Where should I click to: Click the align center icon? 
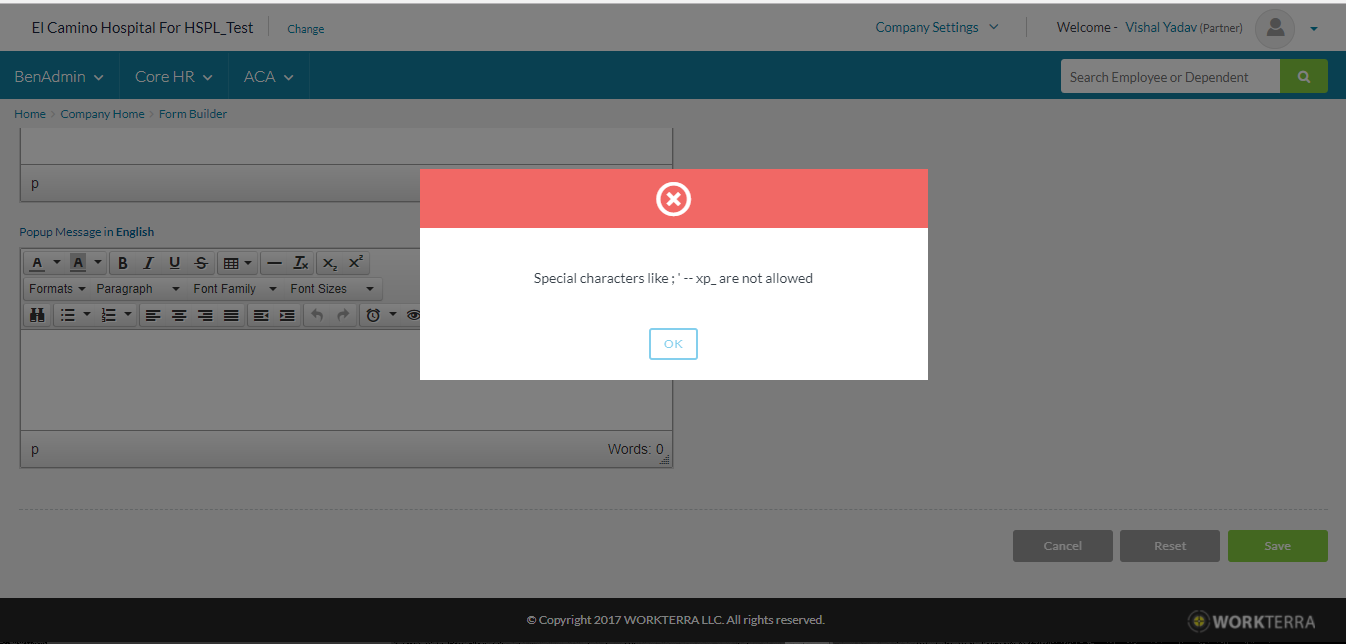[x=179, y=315]
